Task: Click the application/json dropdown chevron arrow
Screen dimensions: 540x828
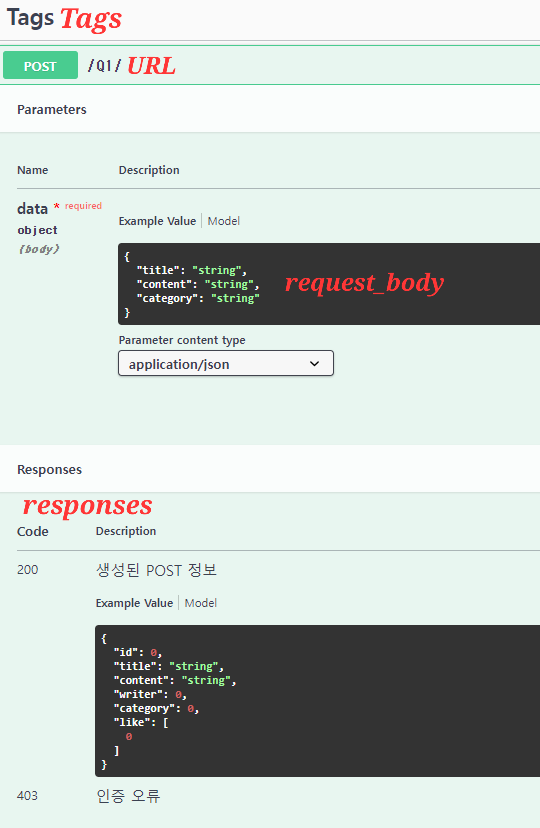Action: pos(315,364)
